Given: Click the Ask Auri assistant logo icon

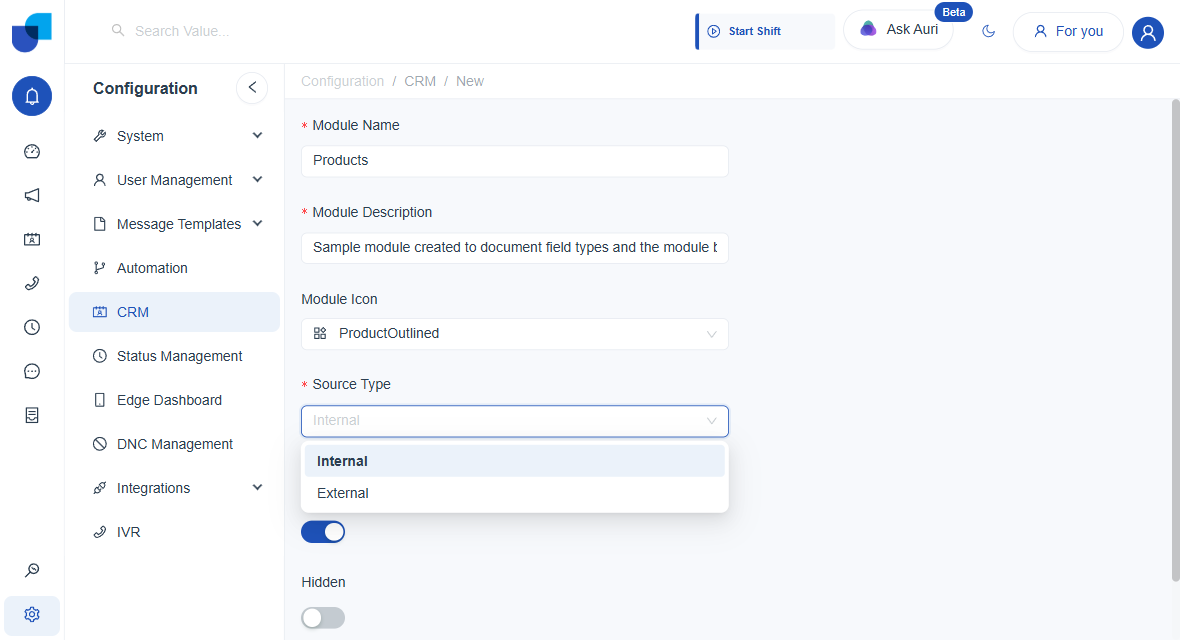Looking at the screenshot, I should point(868,29).
